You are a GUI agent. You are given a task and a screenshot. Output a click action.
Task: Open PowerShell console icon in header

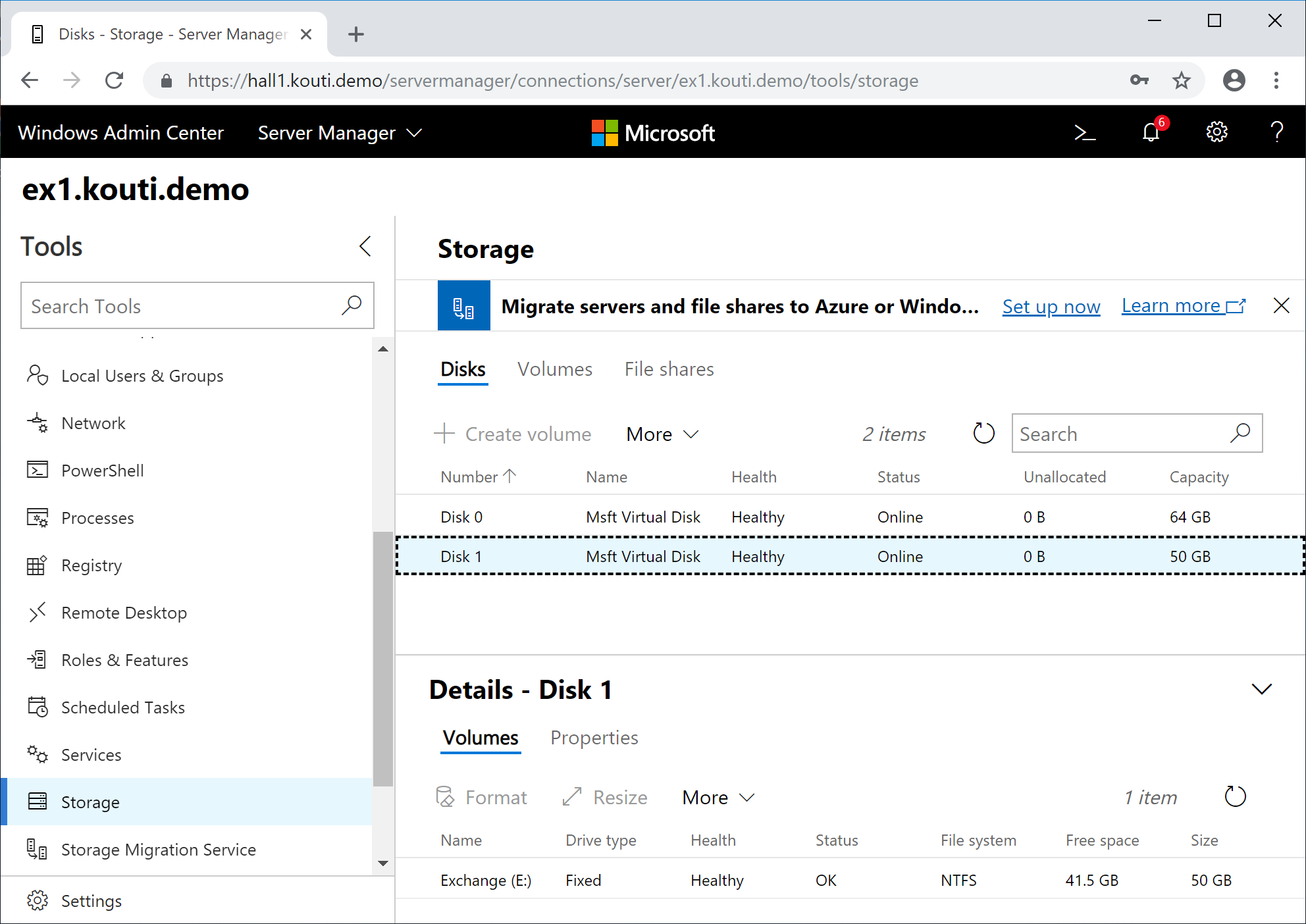pyautogui.click(x=1085, y=133)
